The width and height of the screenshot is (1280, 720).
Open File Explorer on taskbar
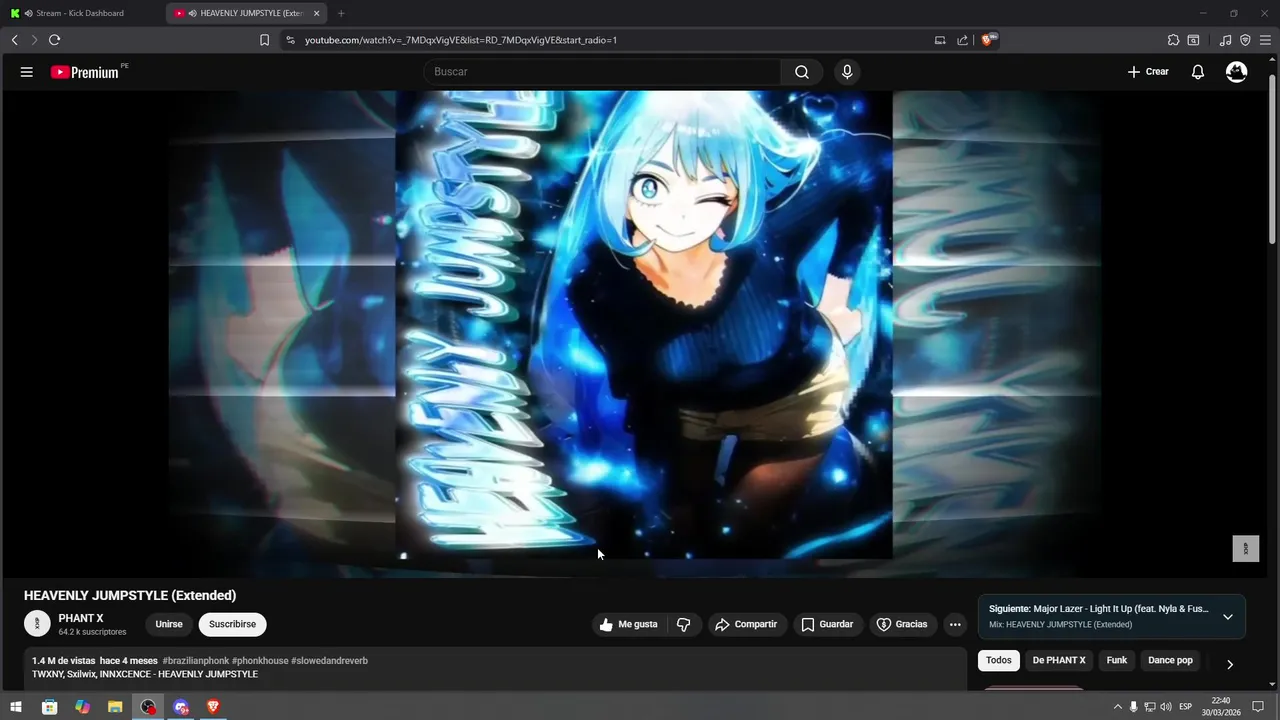[x=115, y=707]
